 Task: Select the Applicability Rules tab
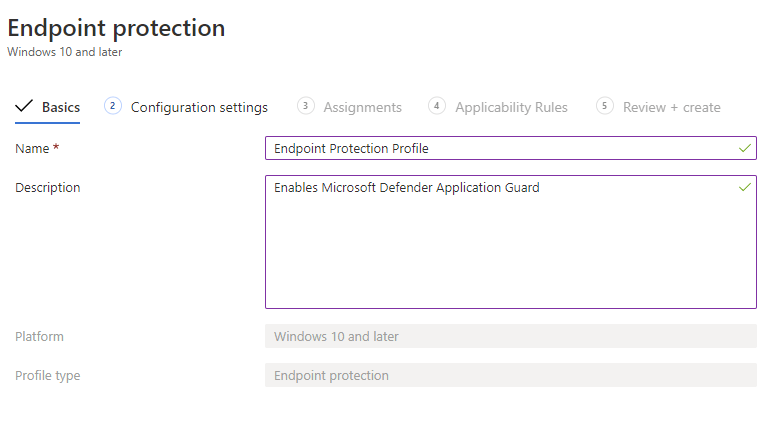pos(511,107)
